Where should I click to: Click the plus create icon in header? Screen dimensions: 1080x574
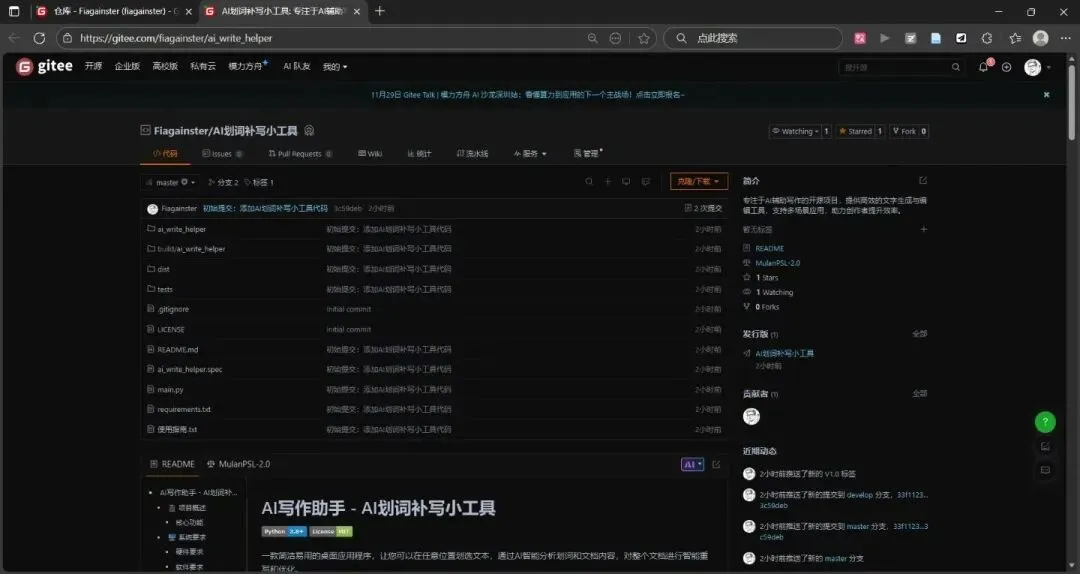coord(1006,67)
